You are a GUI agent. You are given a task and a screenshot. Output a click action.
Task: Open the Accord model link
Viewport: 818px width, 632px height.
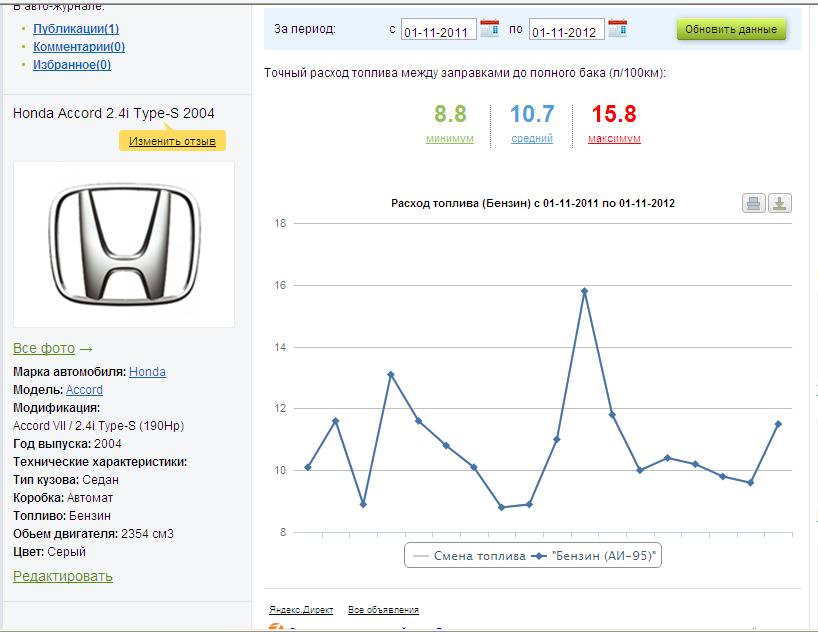(84, 390)
